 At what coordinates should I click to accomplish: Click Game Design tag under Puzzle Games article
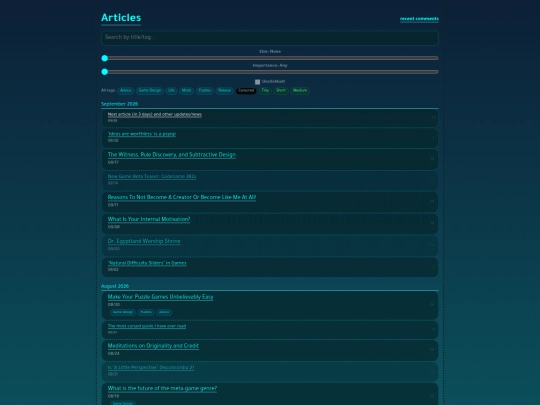(x=123, y=312)
